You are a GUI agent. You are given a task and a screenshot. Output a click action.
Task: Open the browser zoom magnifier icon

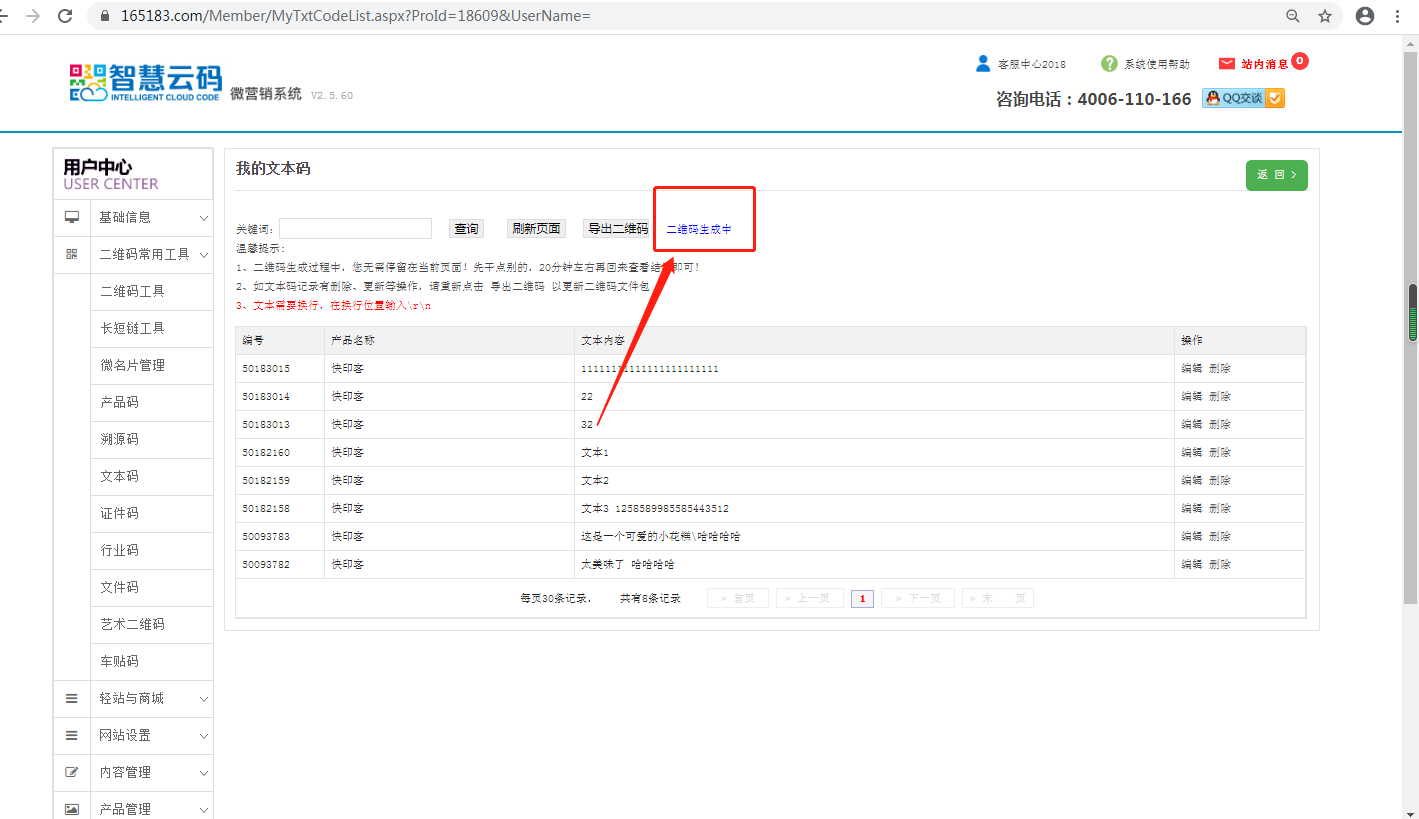click(1293, 16)
